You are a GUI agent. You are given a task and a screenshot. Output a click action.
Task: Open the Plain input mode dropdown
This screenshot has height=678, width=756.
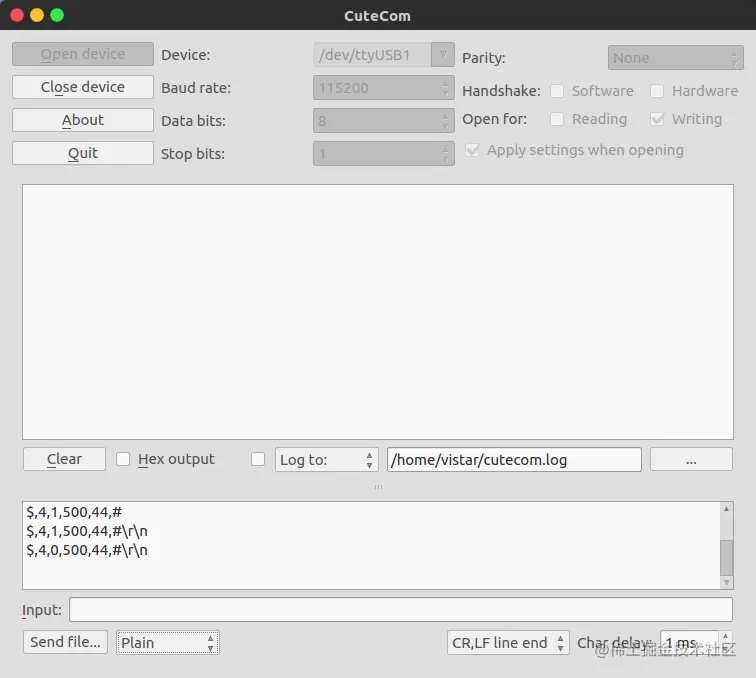coord(167,642)
